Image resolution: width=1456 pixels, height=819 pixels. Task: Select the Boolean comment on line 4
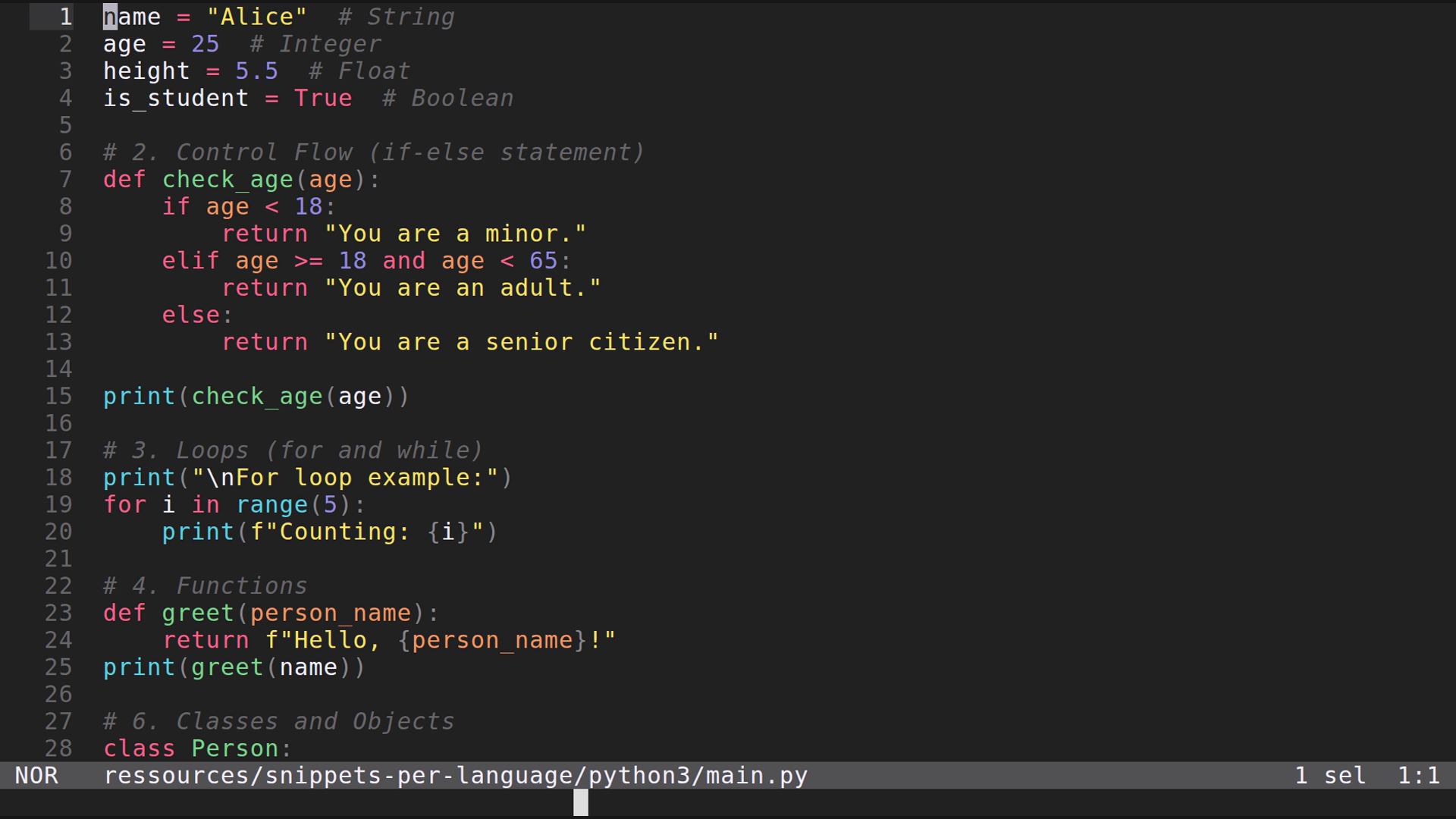click(x=447, y=98)
